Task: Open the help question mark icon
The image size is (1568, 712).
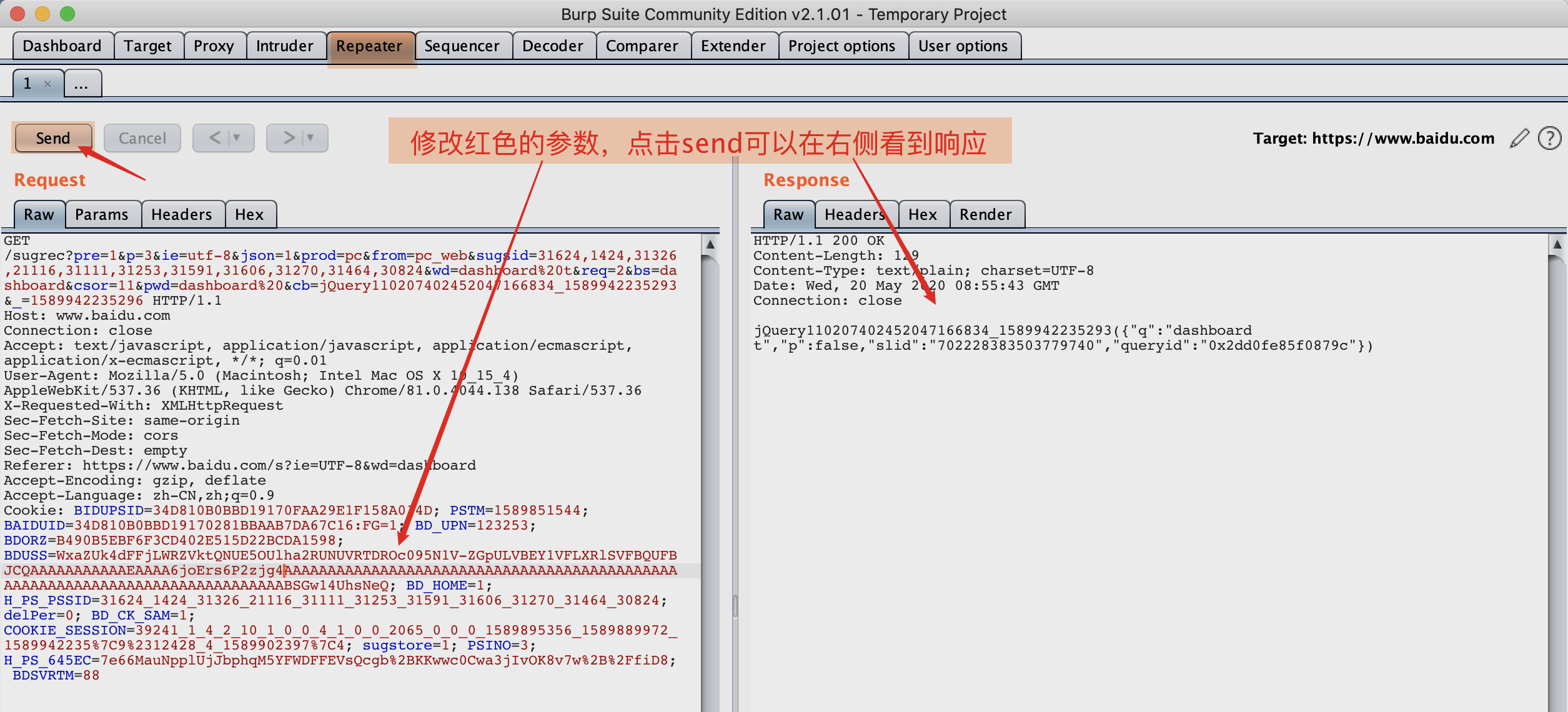Action: pos(1550,138)
